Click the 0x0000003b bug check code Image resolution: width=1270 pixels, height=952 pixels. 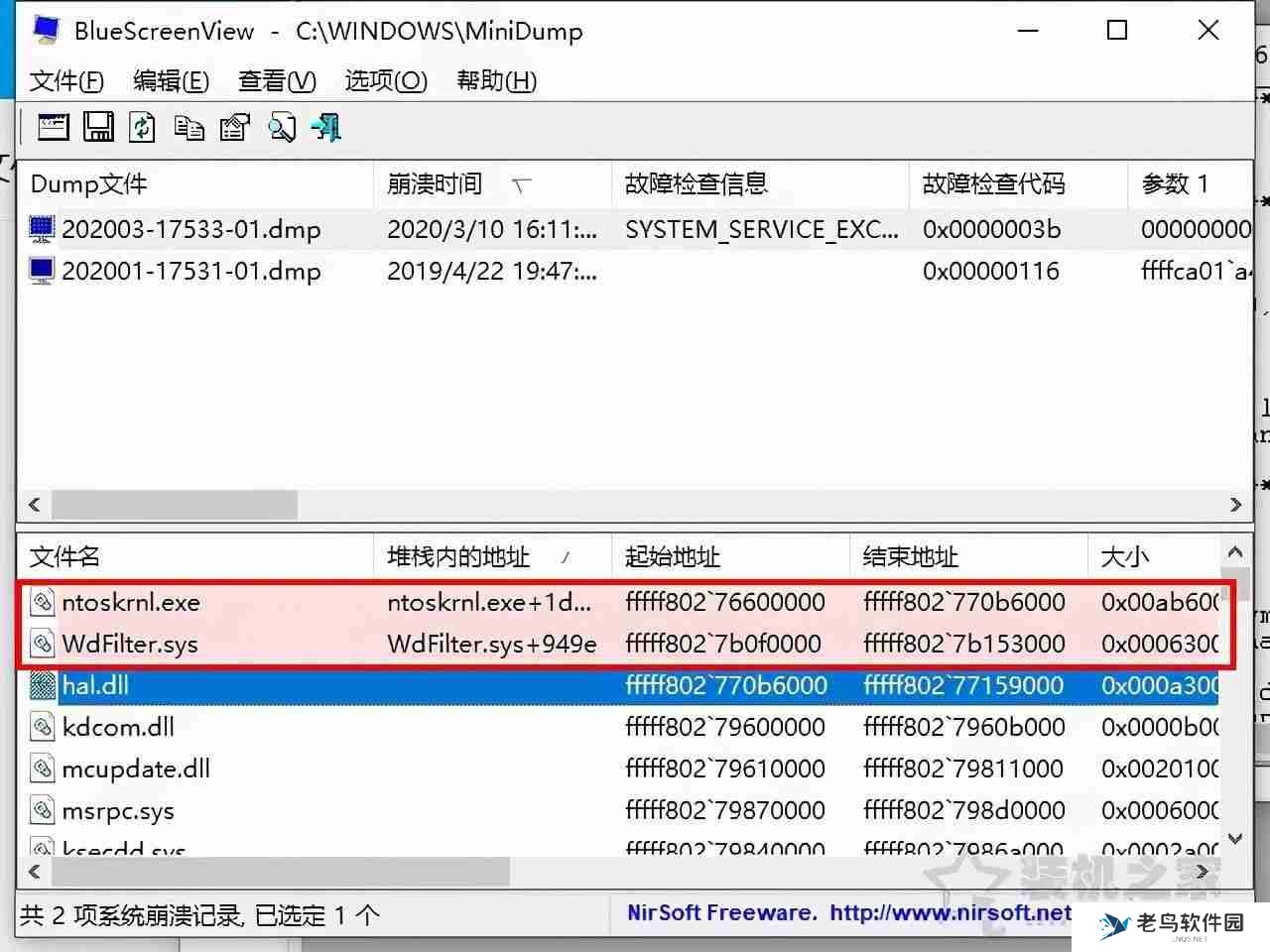991,229
